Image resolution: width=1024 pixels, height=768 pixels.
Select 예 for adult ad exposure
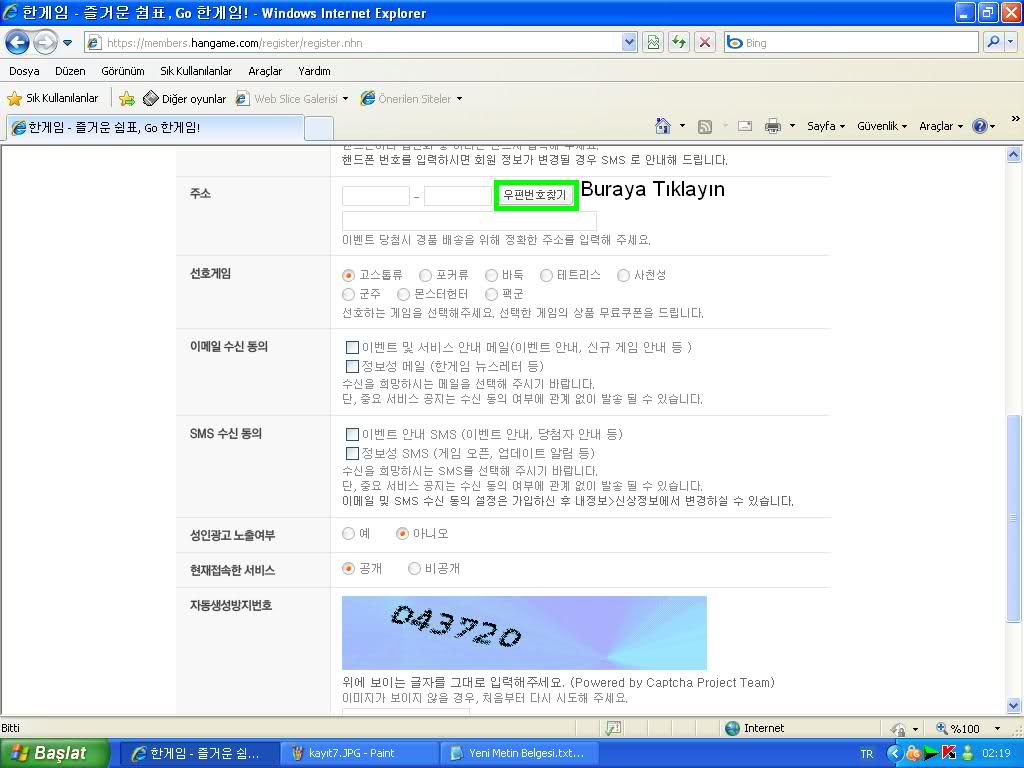pos(349,534)
